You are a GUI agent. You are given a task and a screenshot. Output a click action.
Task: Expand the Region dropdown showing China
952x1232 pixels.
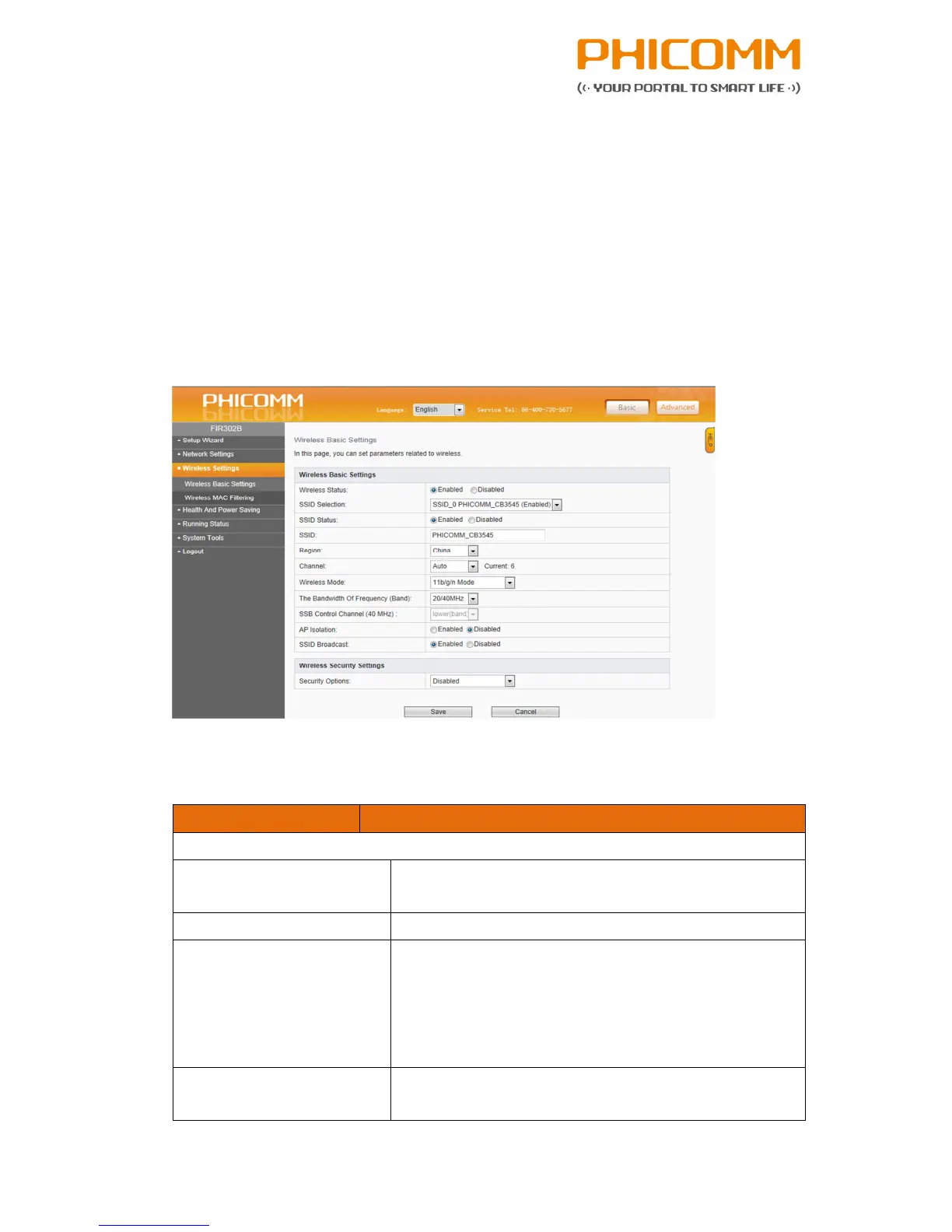point(454,551)
